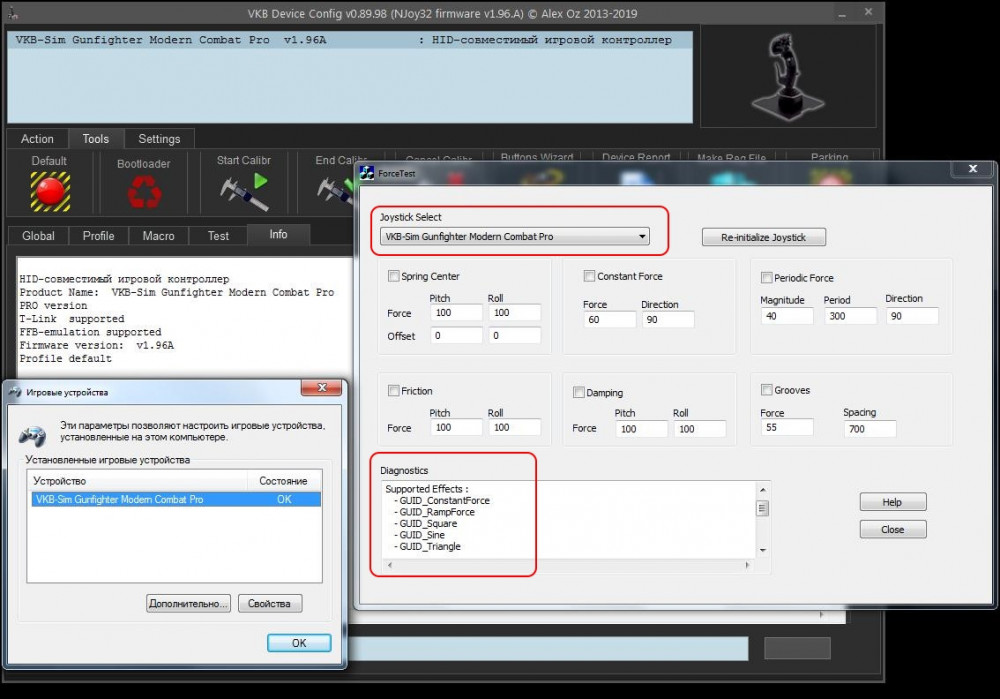
Task: Open the Profile tab
Action: point(98,236)
